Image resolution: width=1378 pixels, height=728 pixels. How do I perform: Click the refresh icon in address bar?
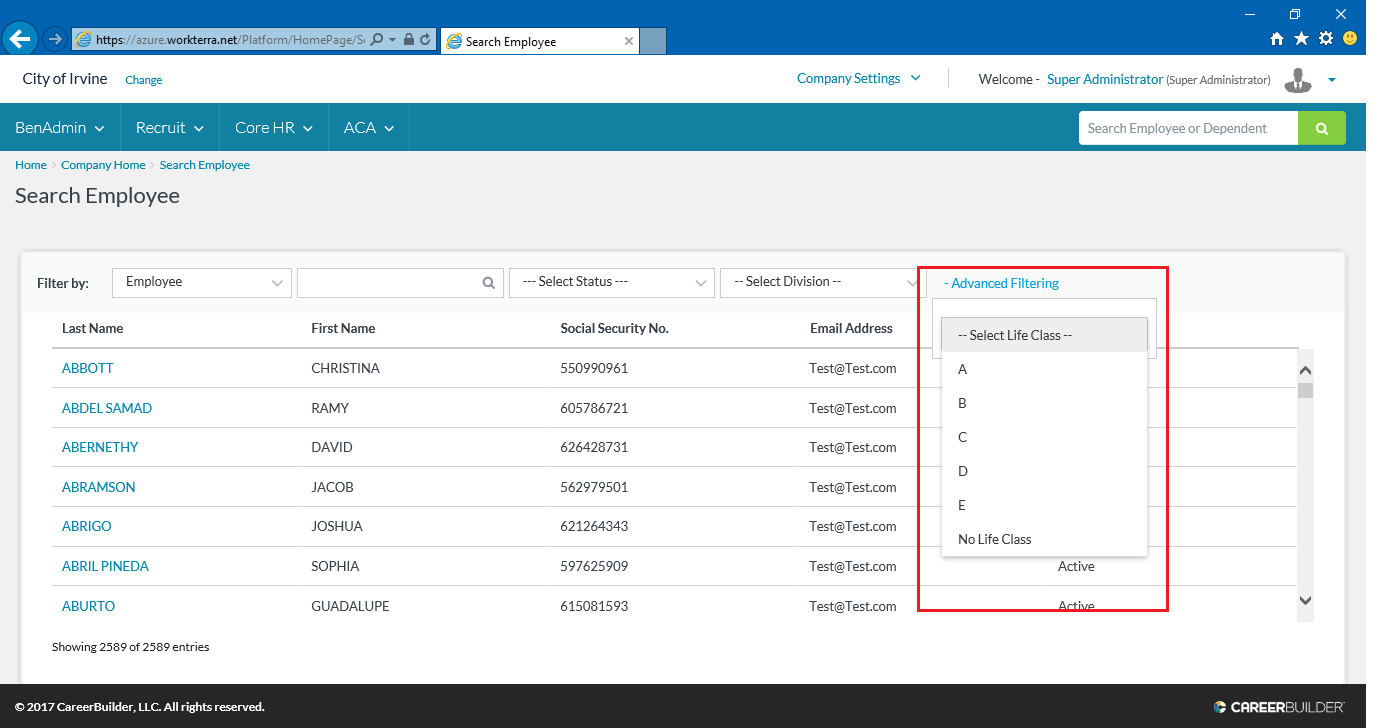pyautogui.click(x=426, y=40)
